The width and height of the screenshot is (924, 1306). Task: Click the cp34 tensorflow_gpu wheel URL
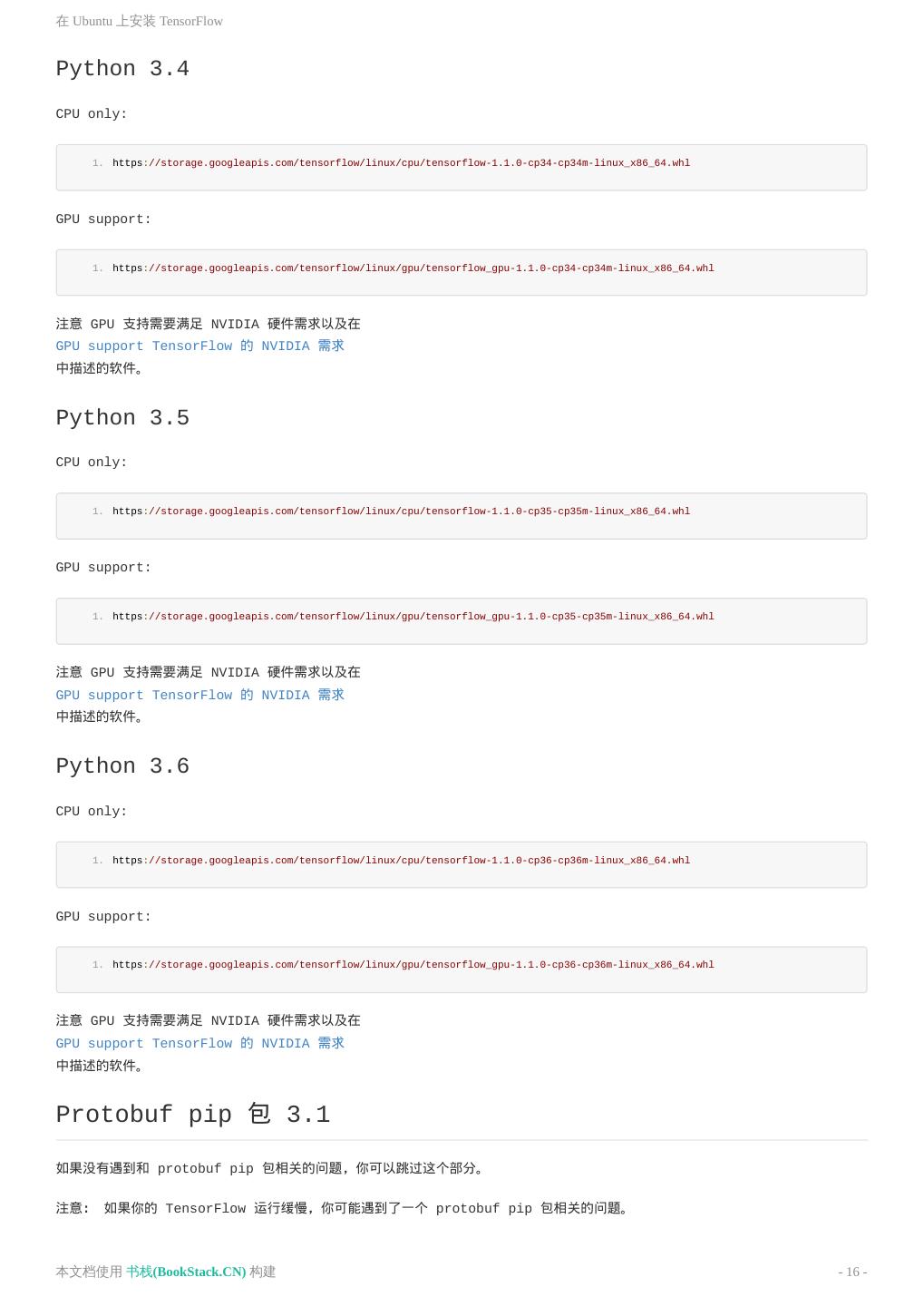(x=413, y=268)
